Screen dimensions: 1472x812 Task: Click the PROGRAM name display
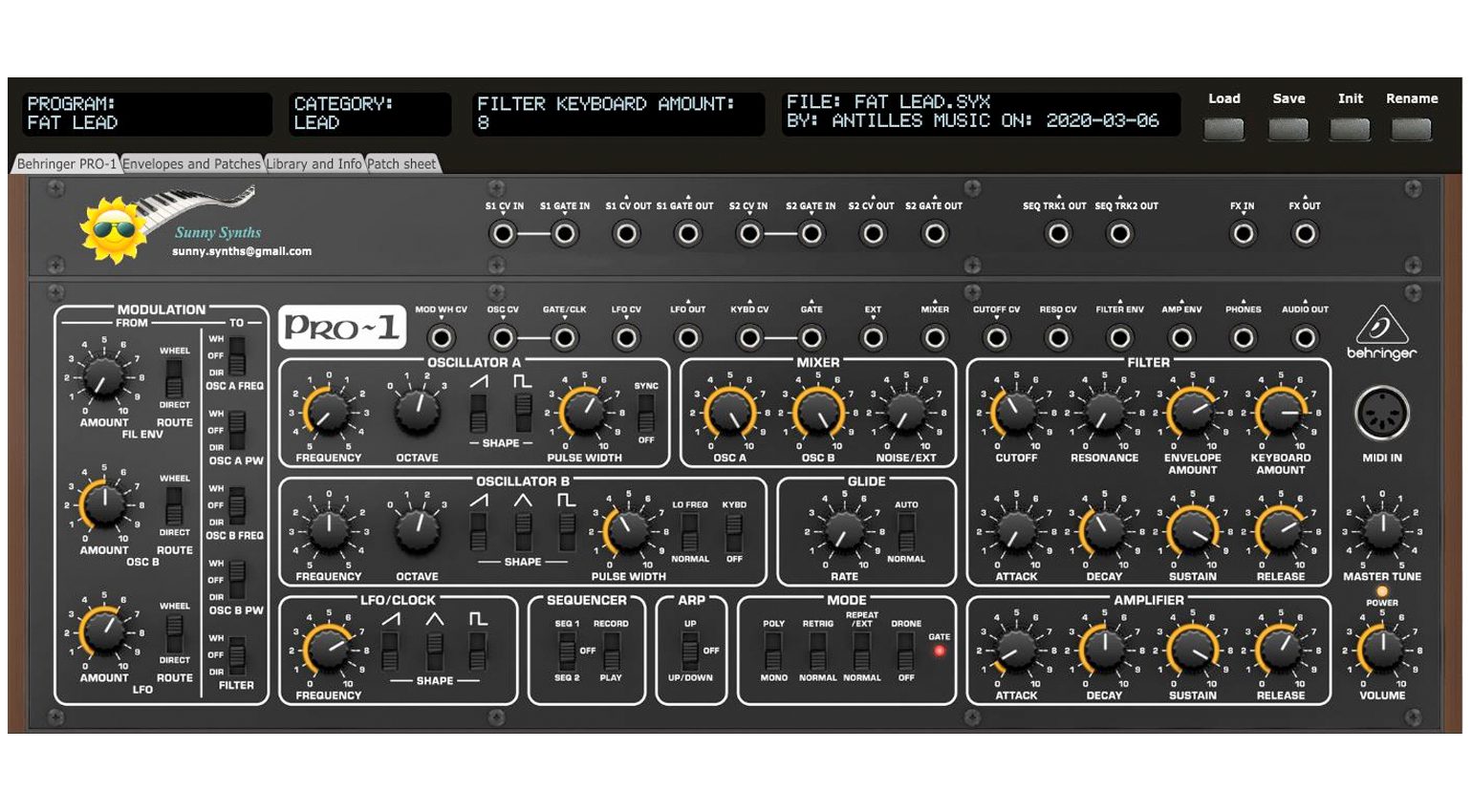coord(147,114)
